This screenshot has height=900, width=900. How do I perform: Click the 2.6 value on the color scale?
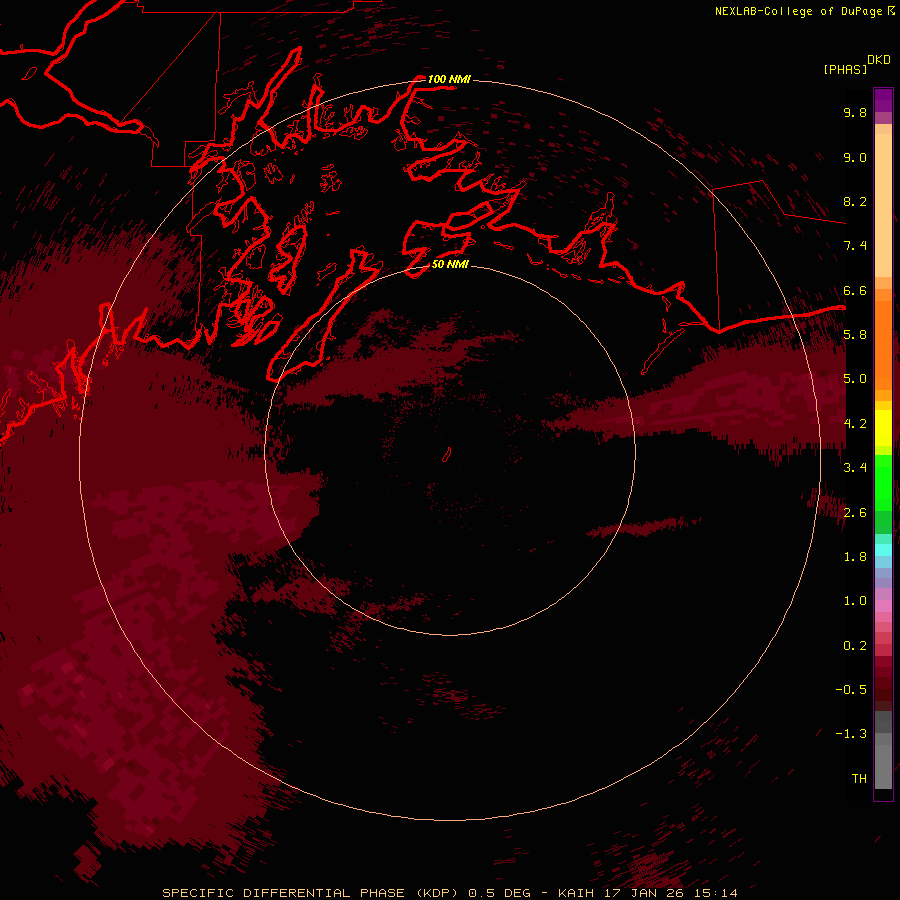(855, 513)
